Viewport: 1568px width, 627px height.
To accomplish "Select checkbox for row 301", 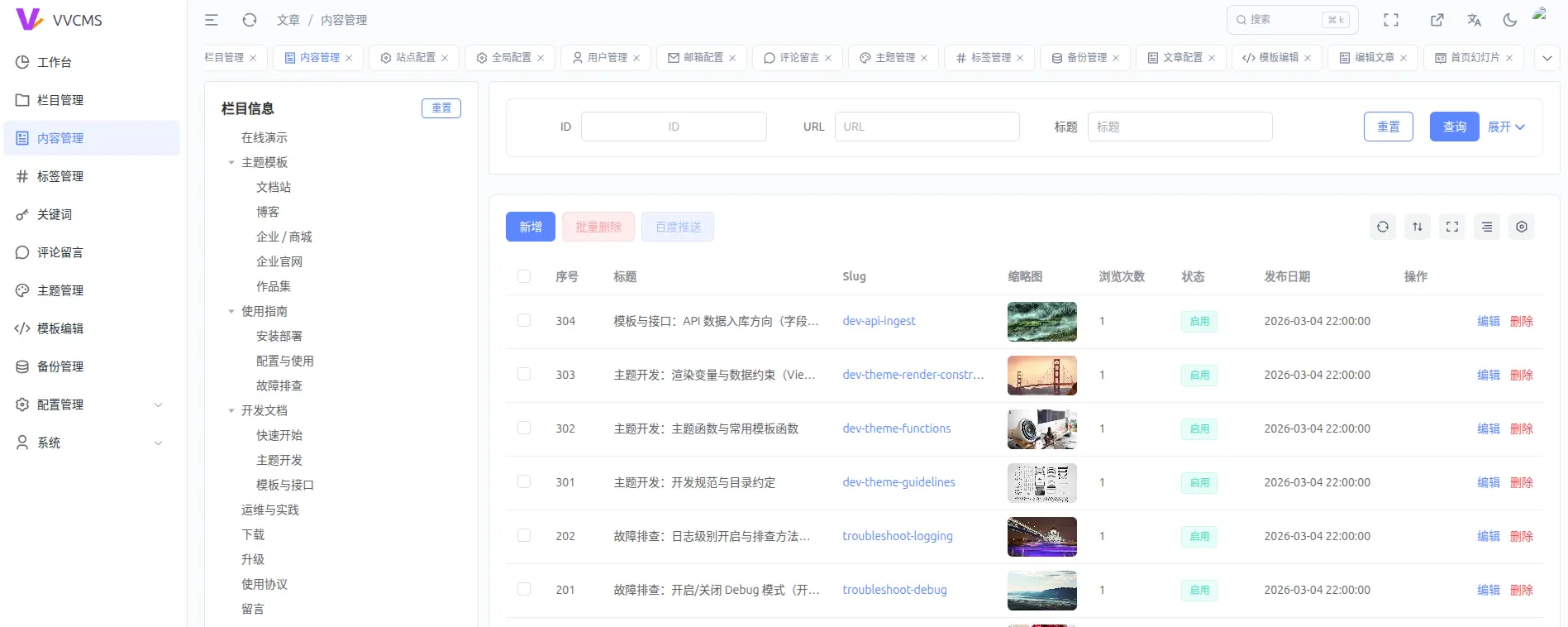I will [524, 481].
